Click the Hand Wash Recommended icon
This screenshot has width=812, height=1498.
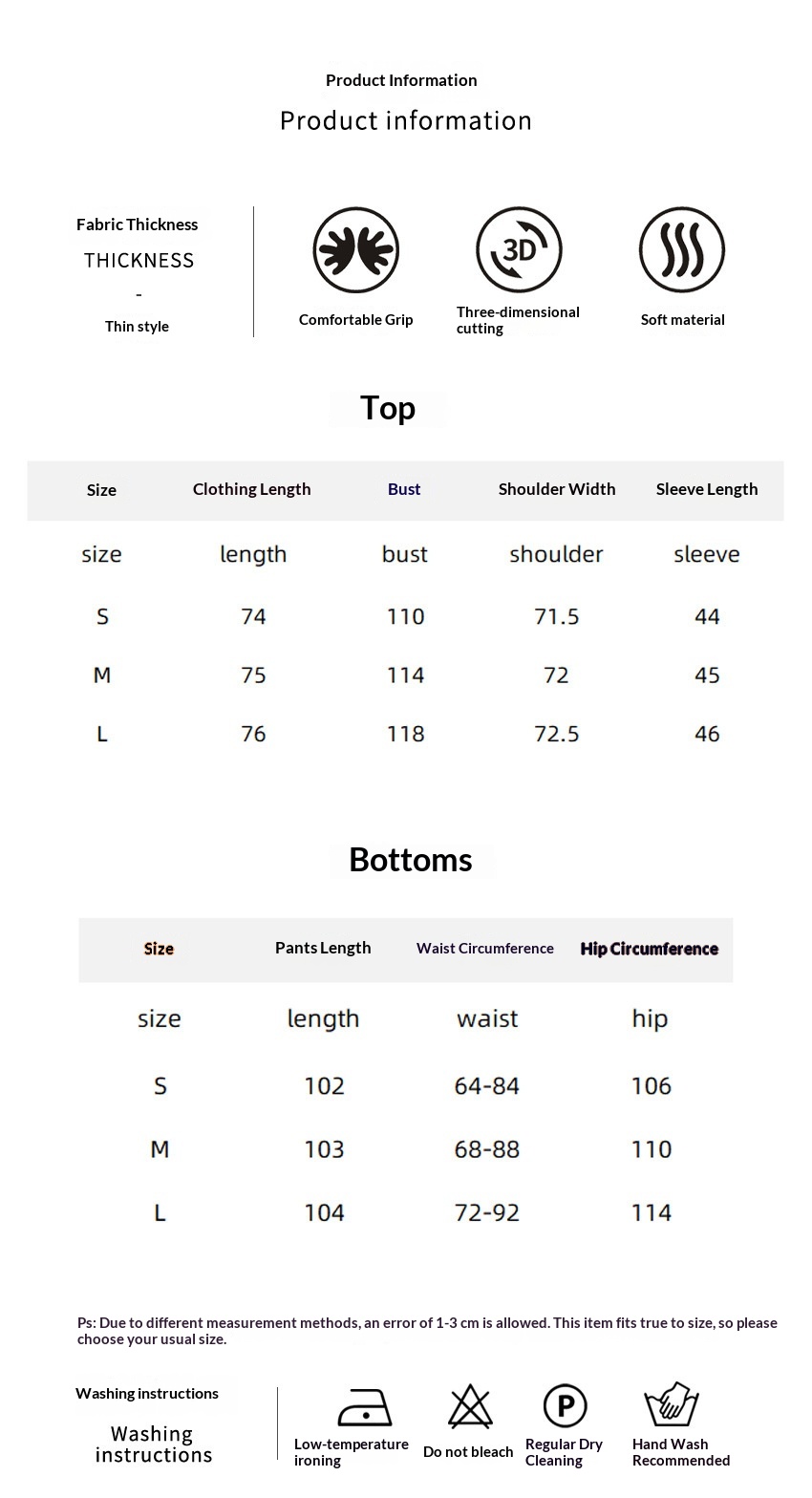pyautogui.click(x=673, y=1404)
